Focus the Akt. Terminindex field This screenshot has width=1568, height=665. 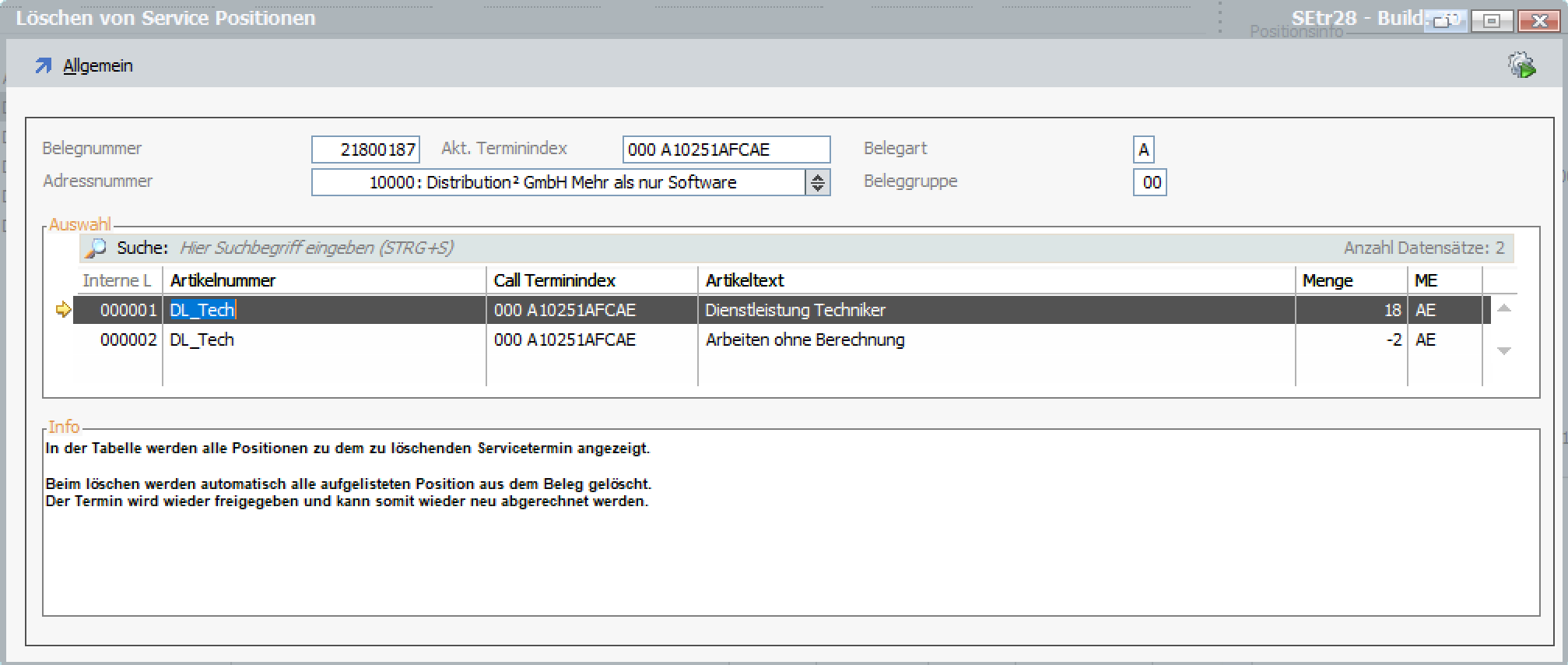725,150
